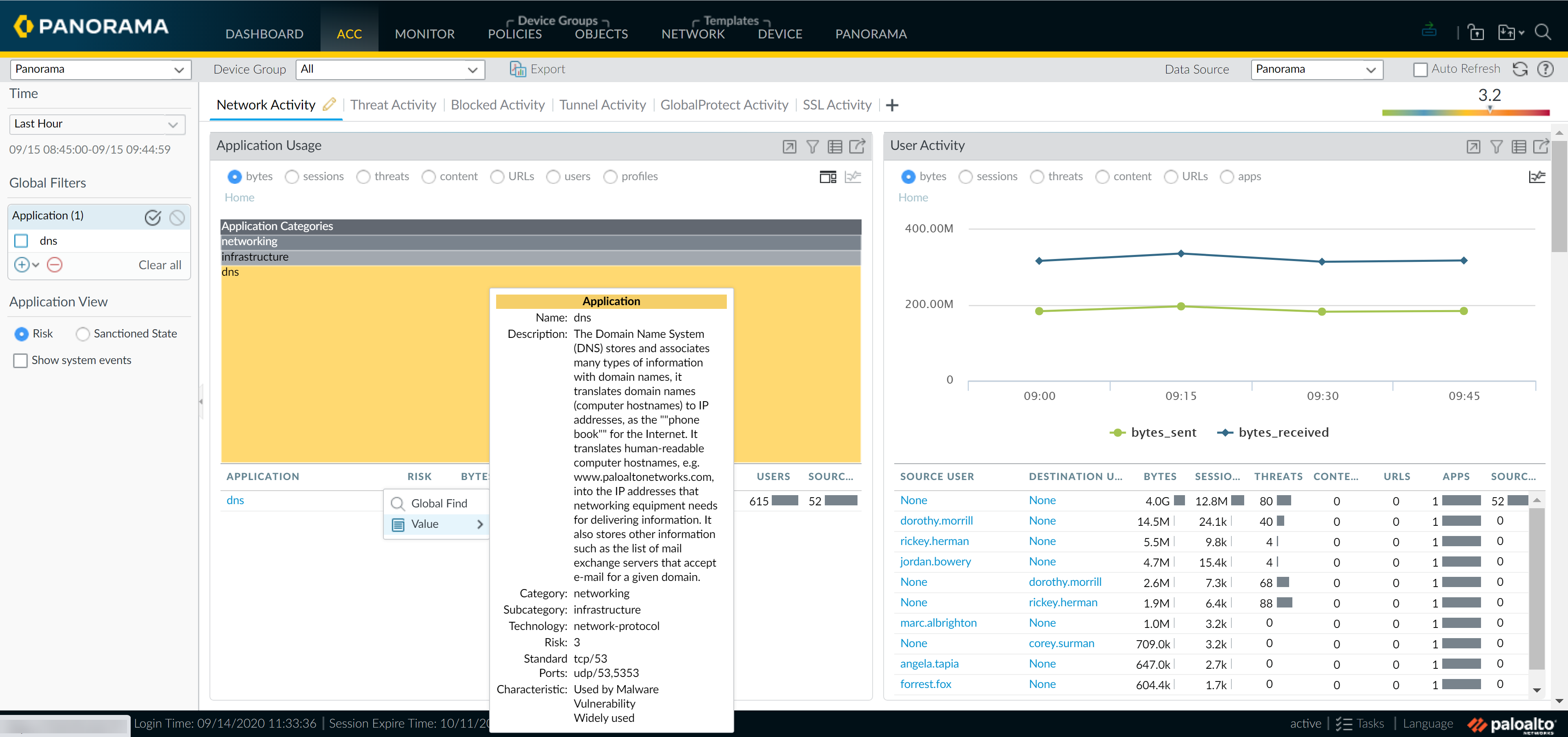Check the Show system events box
This screenshot has width=1568, height=737.
pyautogui.click(x=21, y=361)
